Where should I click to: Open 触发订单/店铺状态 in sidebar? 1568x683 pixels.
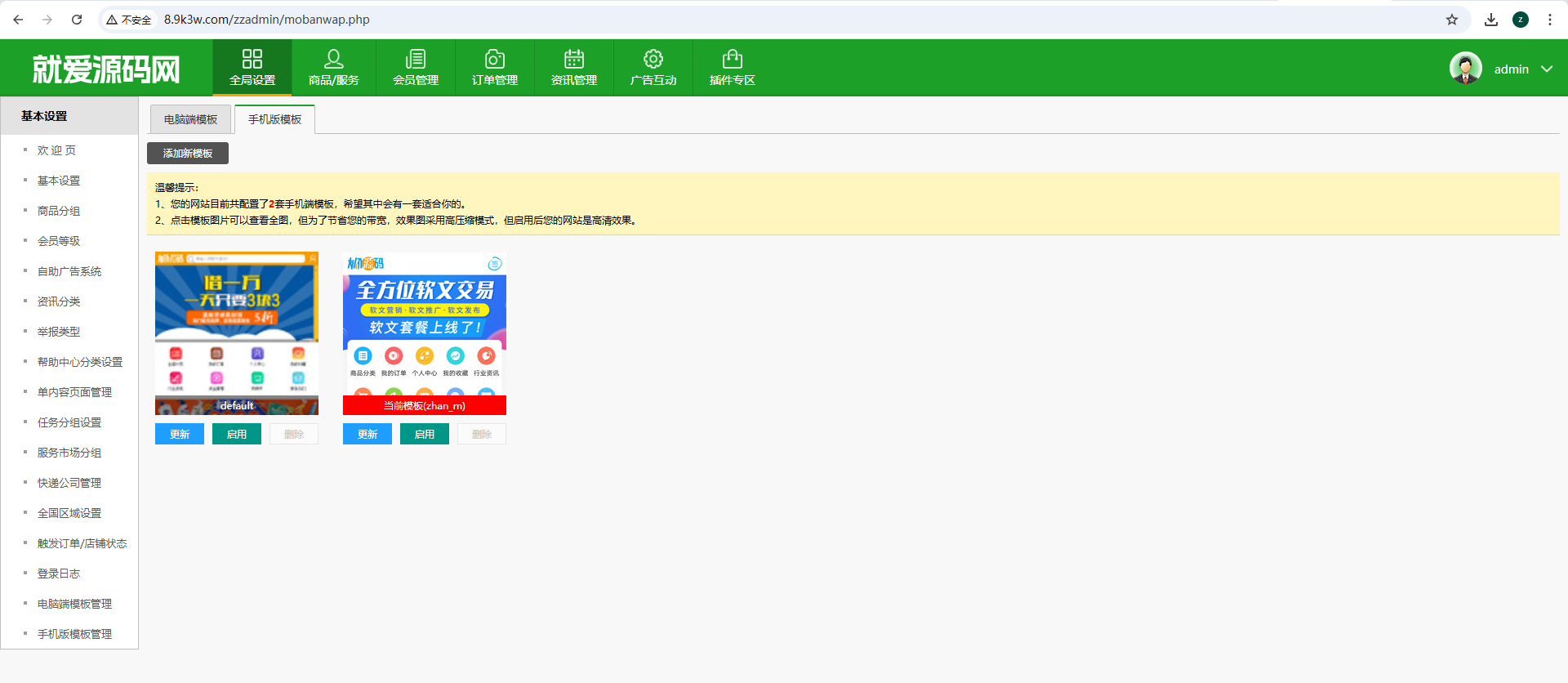(82, 543)
